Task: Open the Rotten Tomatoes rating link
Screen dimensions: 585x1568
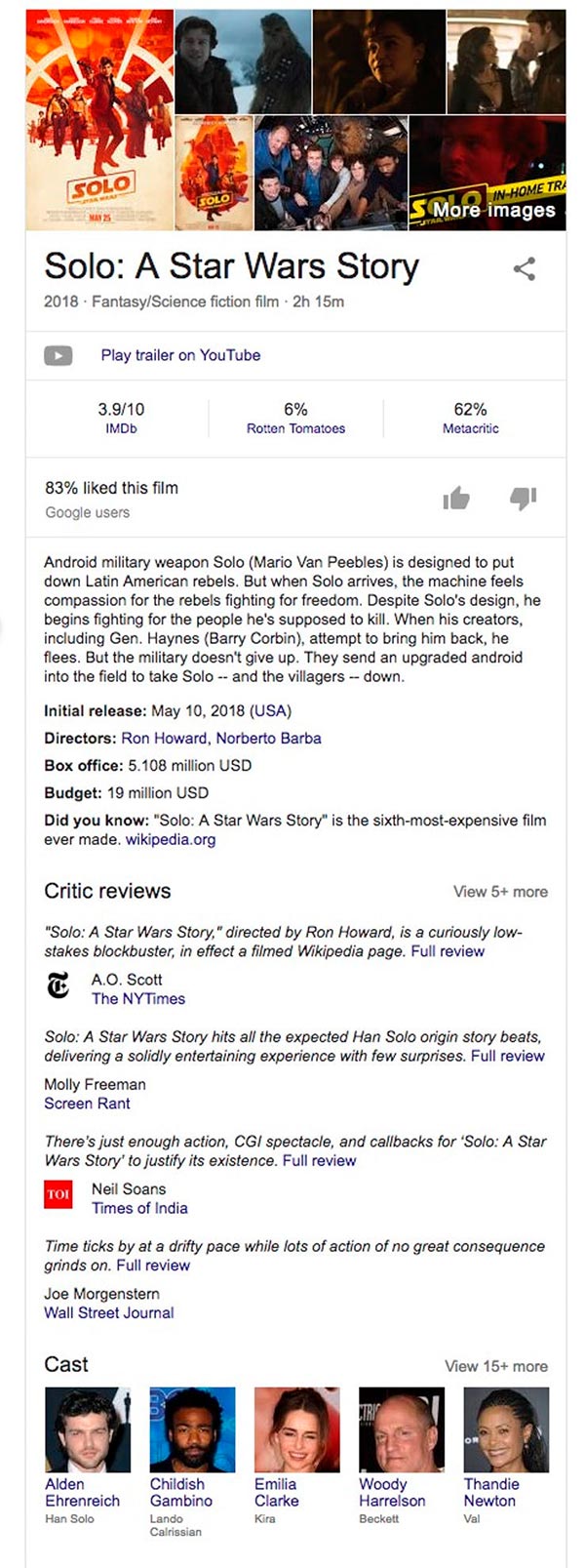Action: tap(295, 428)
